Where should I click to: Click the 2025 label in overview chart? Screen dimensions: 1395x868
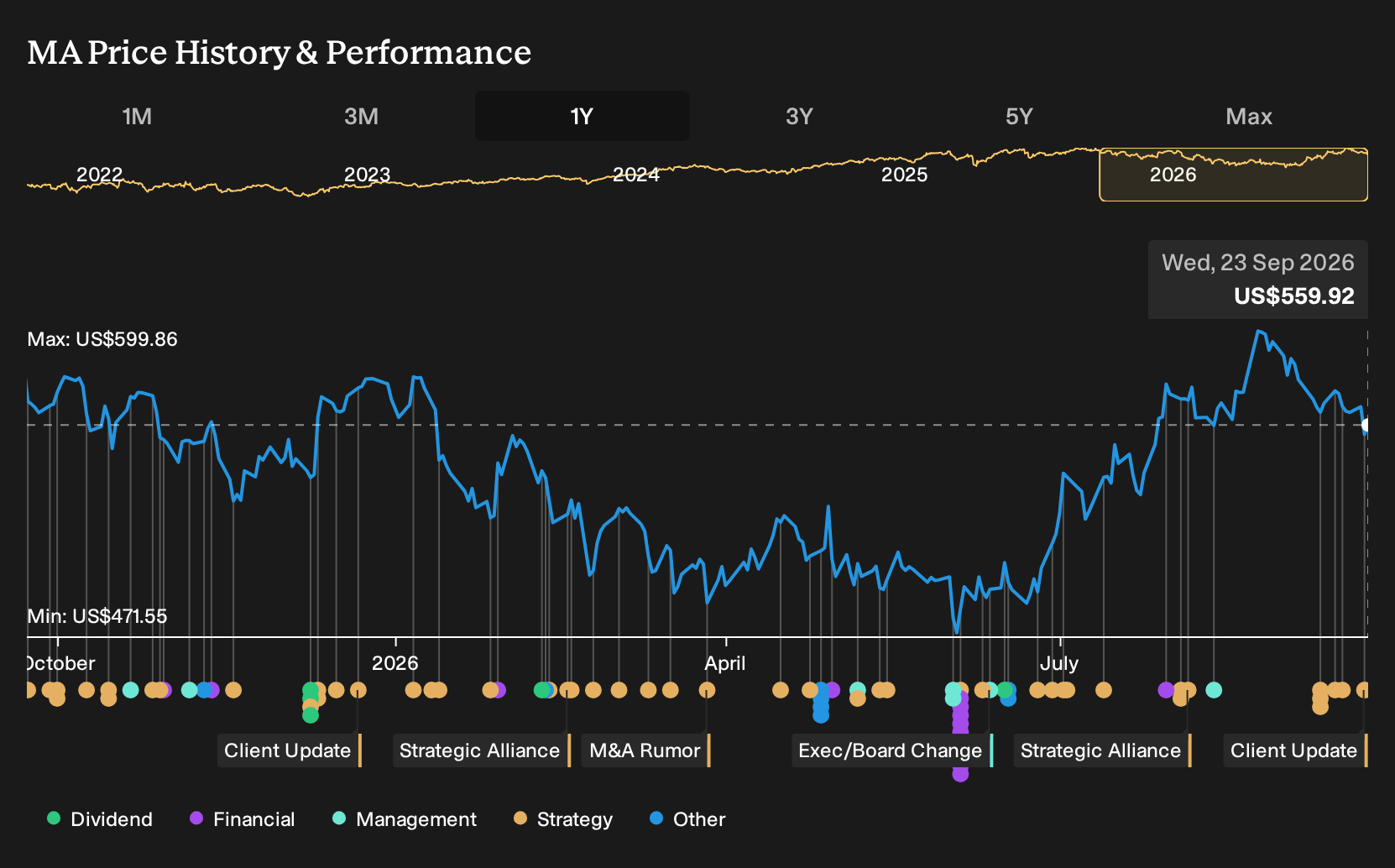[905, 175]
